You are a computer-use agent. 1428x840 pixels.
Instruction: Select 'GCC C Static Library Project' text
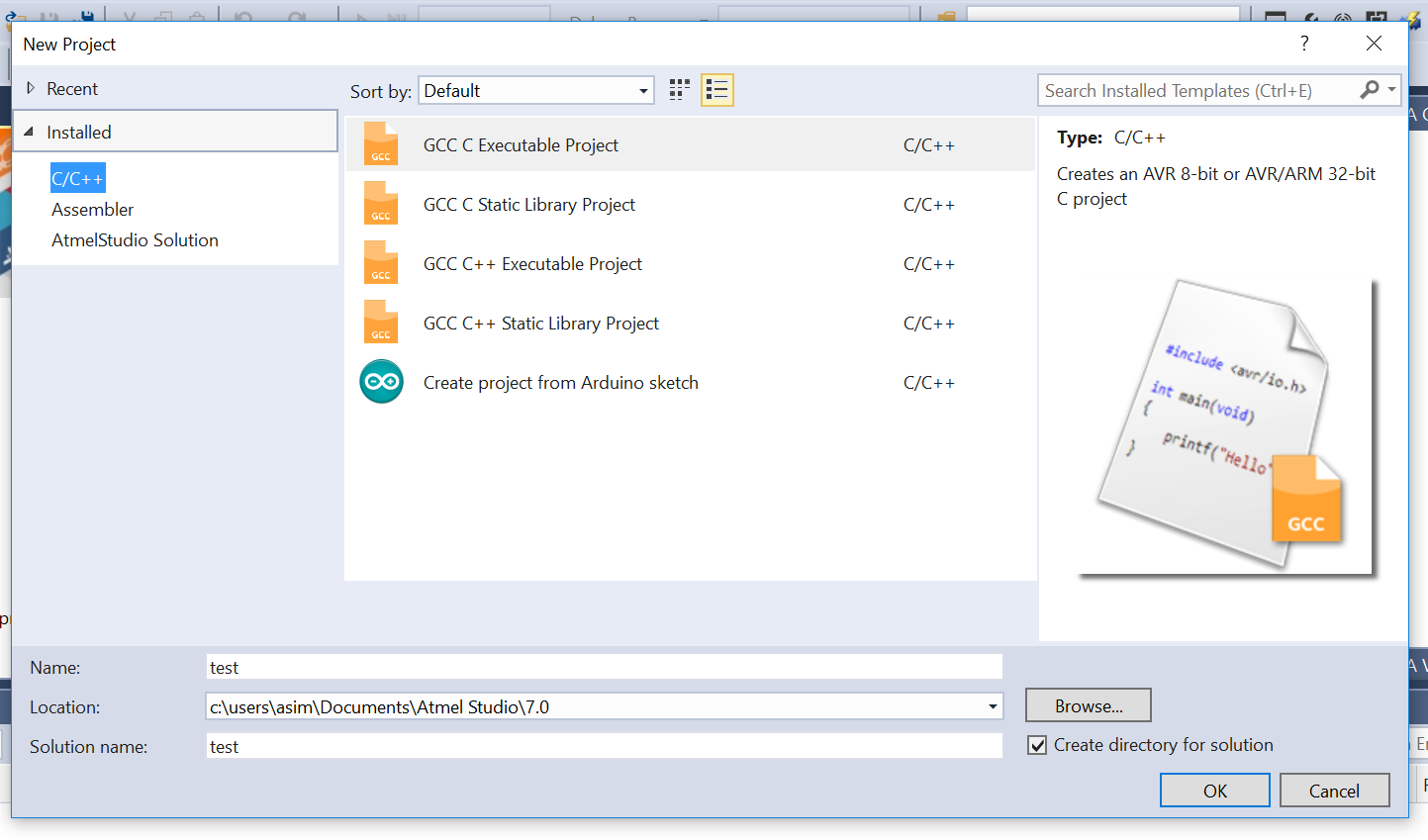click(x=529, y=204)
